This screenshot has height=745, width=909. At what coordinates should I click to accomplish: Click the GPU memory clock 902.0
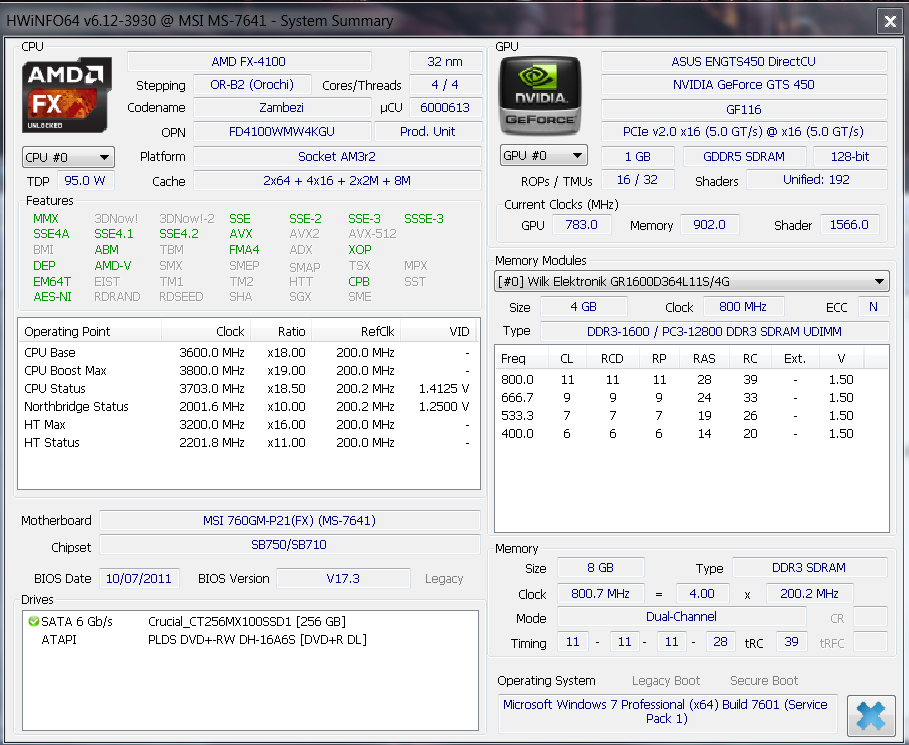click(710, 224)
